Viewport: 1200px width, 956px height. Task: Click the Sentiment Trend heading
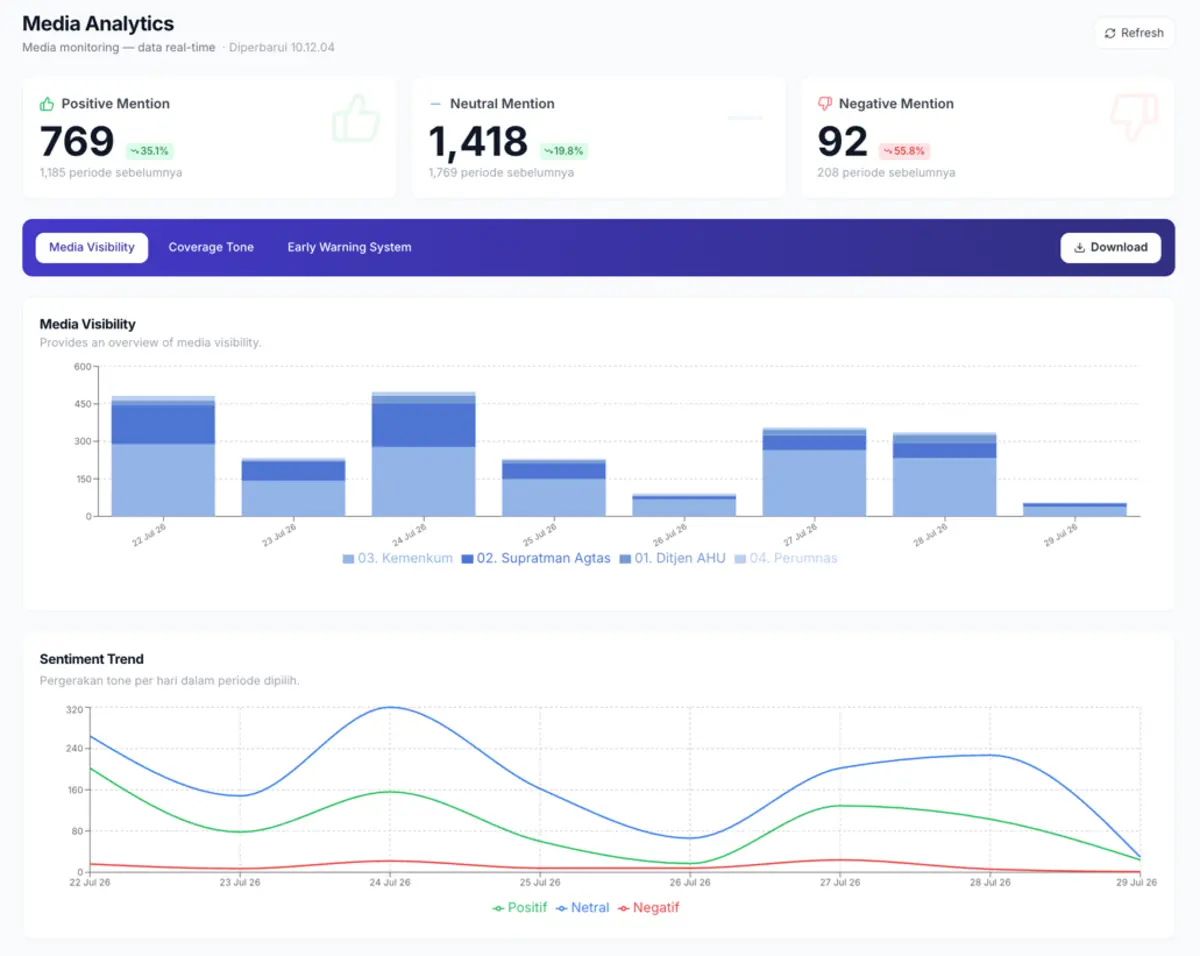click(x=92, y=659)
